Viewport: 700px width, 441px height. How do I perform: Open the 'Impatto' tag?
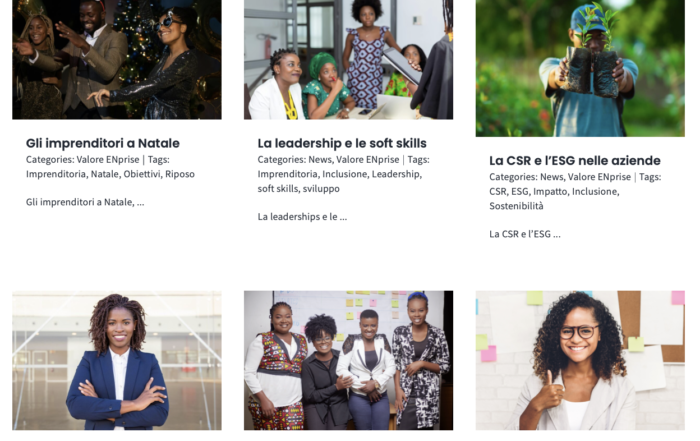[x=550, y=191]
